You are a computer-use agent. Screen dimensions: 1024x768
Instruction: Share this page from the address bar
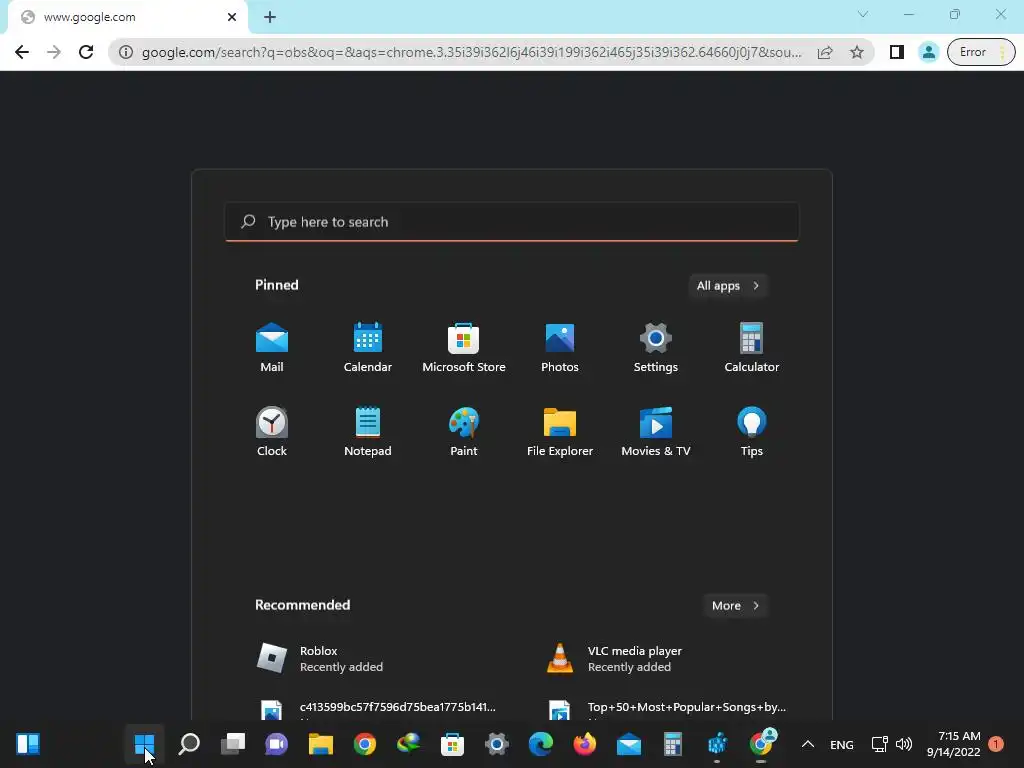pos(825,52)
